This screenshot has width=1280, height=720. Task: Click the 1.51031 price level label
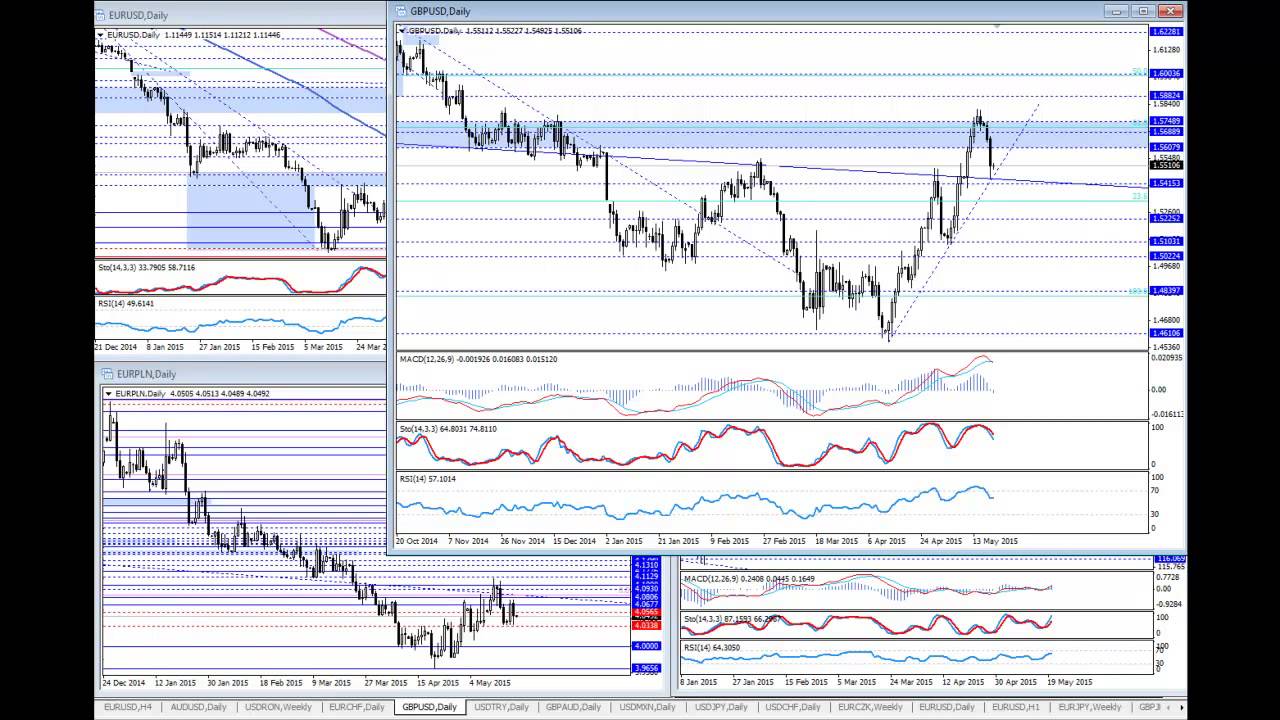[1167, 242]
